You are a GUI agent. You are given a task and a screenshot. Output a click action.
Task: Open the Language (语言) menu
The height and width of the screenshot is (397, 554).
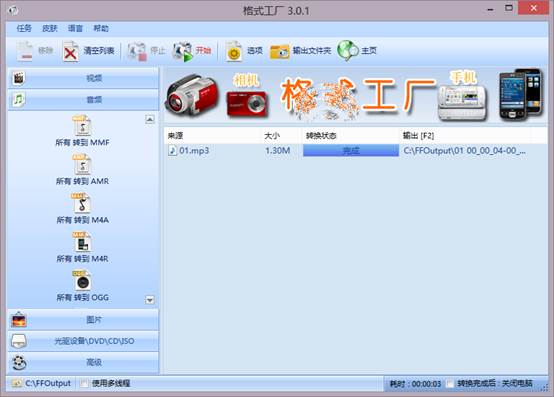[x=75, y=28]
